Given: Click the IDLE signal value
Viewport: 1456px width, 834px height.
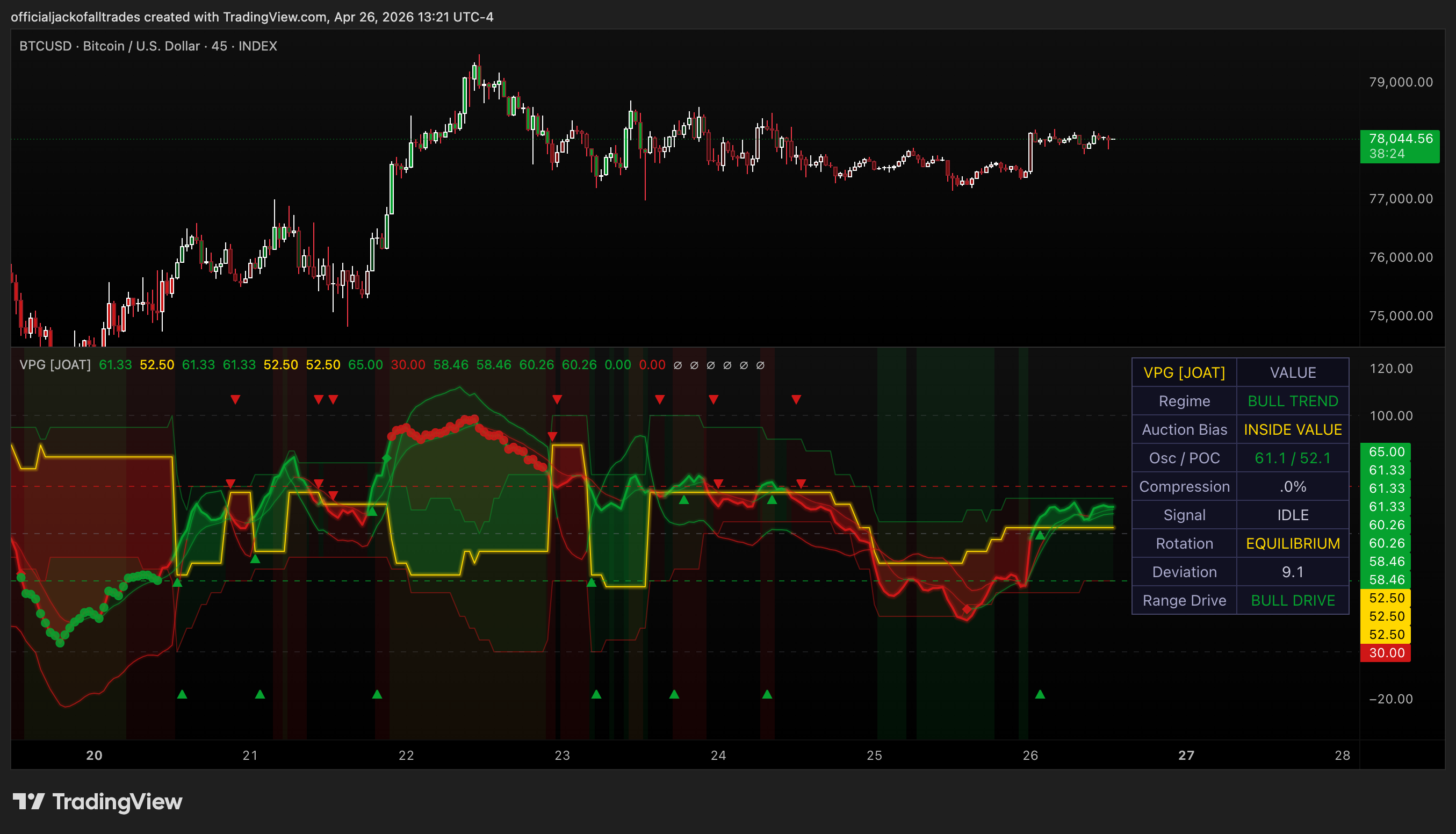Looking at the screenshot, I should click(x=1293, y=515).
